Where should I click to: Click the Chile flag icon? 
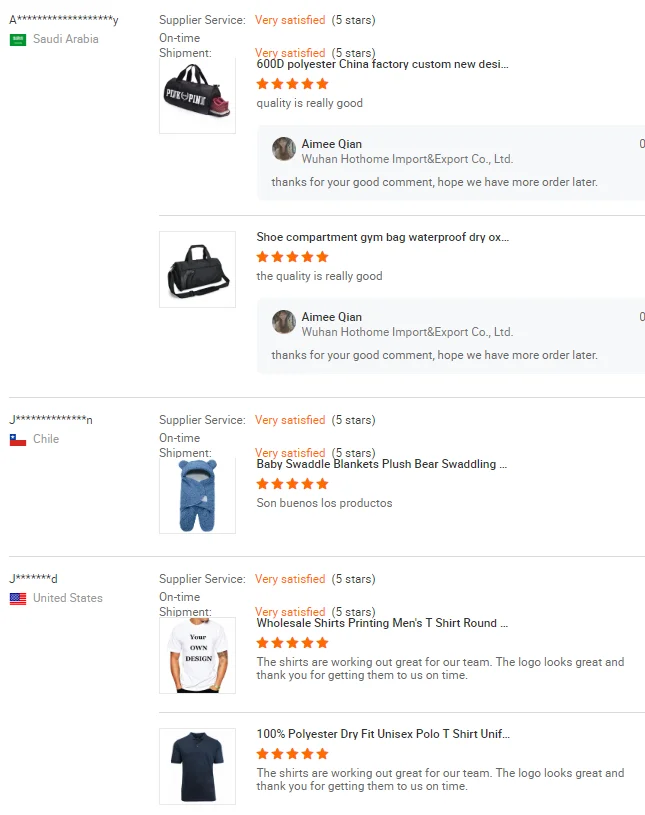[x=18, y=439]
